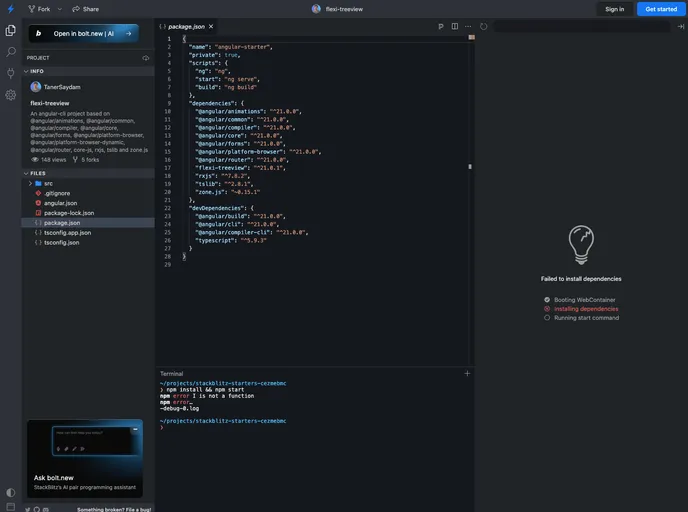The width and height of the screenshot is (688, 512).
Task: Open the Settings gear in sidebar
Action: pyautogui.click(x=11, y=95)
